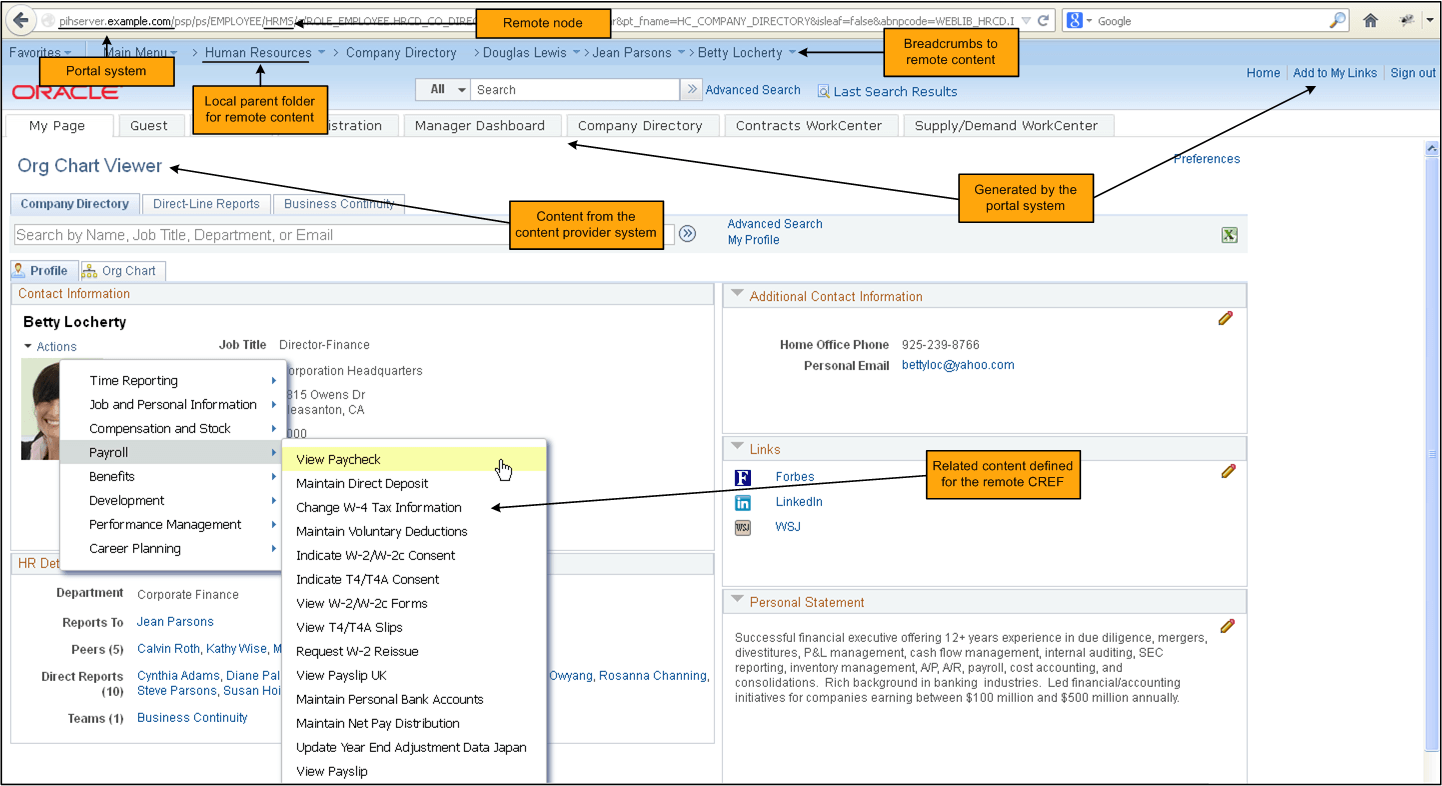1442x786 pixels.
Task: Click the Oracle logo
Action: pyautogui.click(x=65, y=91)
